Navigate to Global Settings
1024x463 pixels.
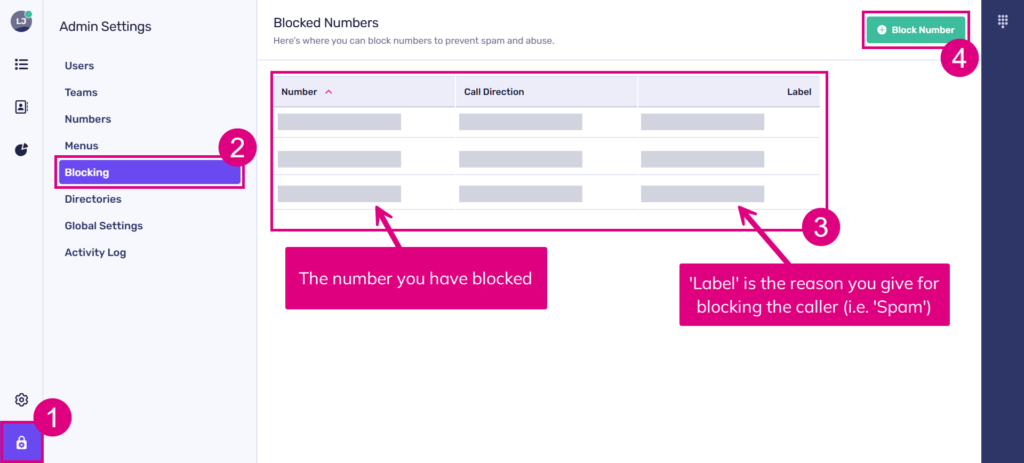point(103,226)
